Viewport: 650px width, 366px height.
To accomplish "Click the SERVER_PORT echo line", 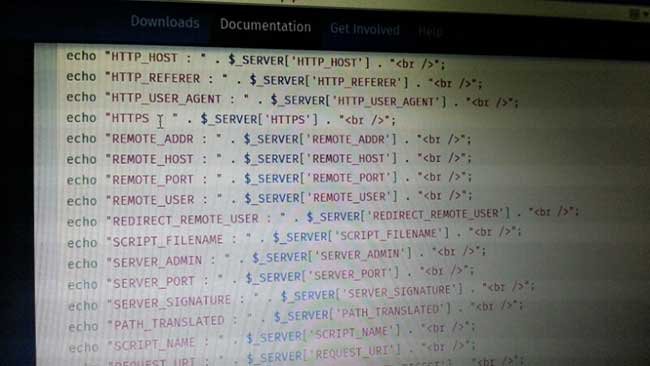I will pyautogui.click(x=271, y=279).
